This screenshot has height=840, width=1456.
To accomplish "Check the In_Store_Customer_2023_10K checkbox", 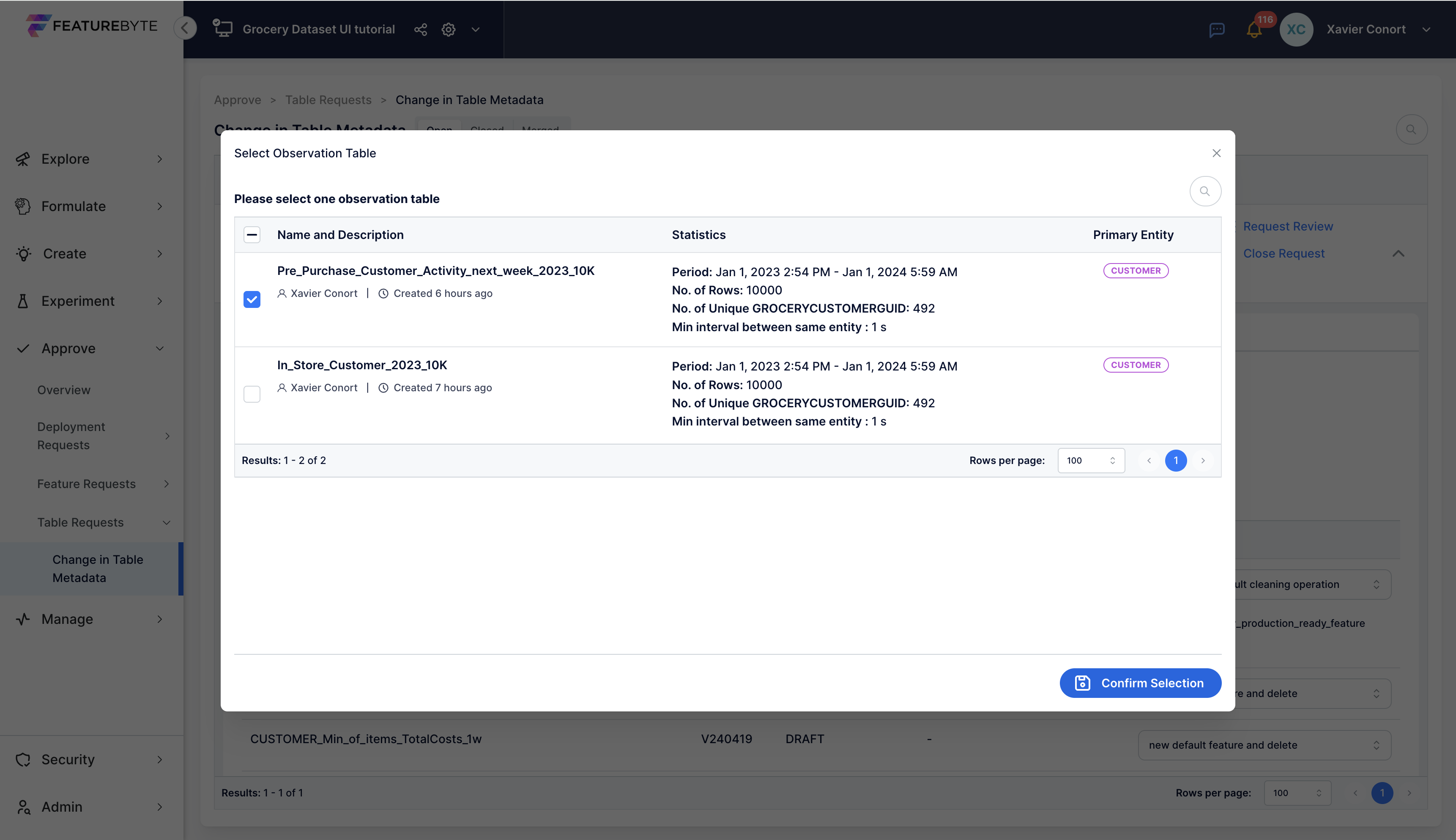I will click(252, 394).
